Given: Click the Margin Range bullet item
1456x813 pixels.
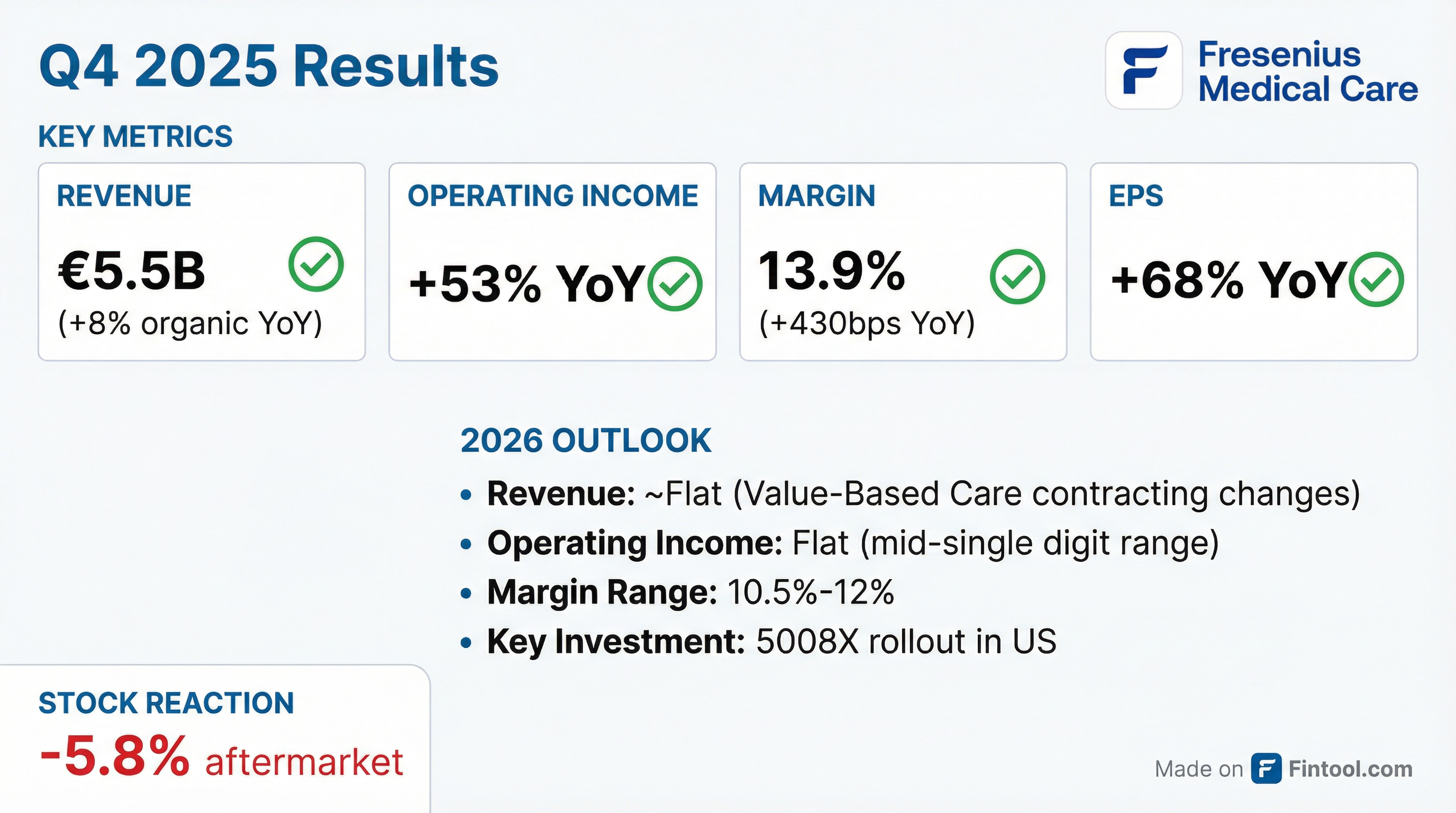Looking at the screenshot, I should point(690,592).
